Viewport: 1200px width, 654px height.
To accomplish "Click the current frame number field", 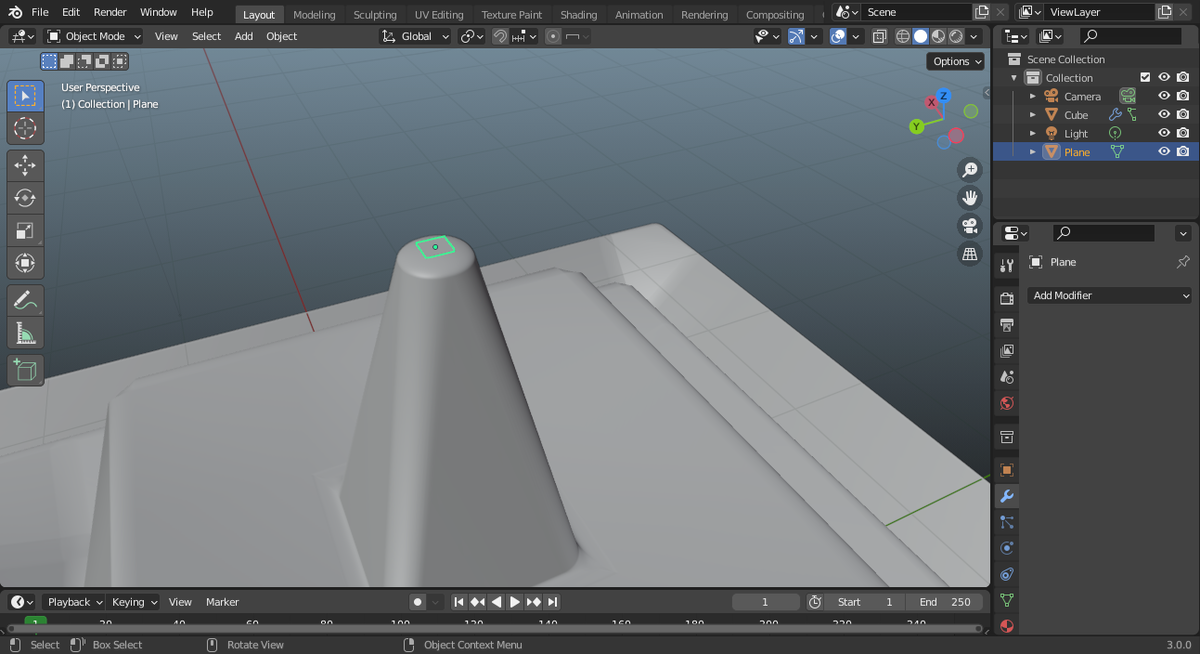I will coord(765,602).
